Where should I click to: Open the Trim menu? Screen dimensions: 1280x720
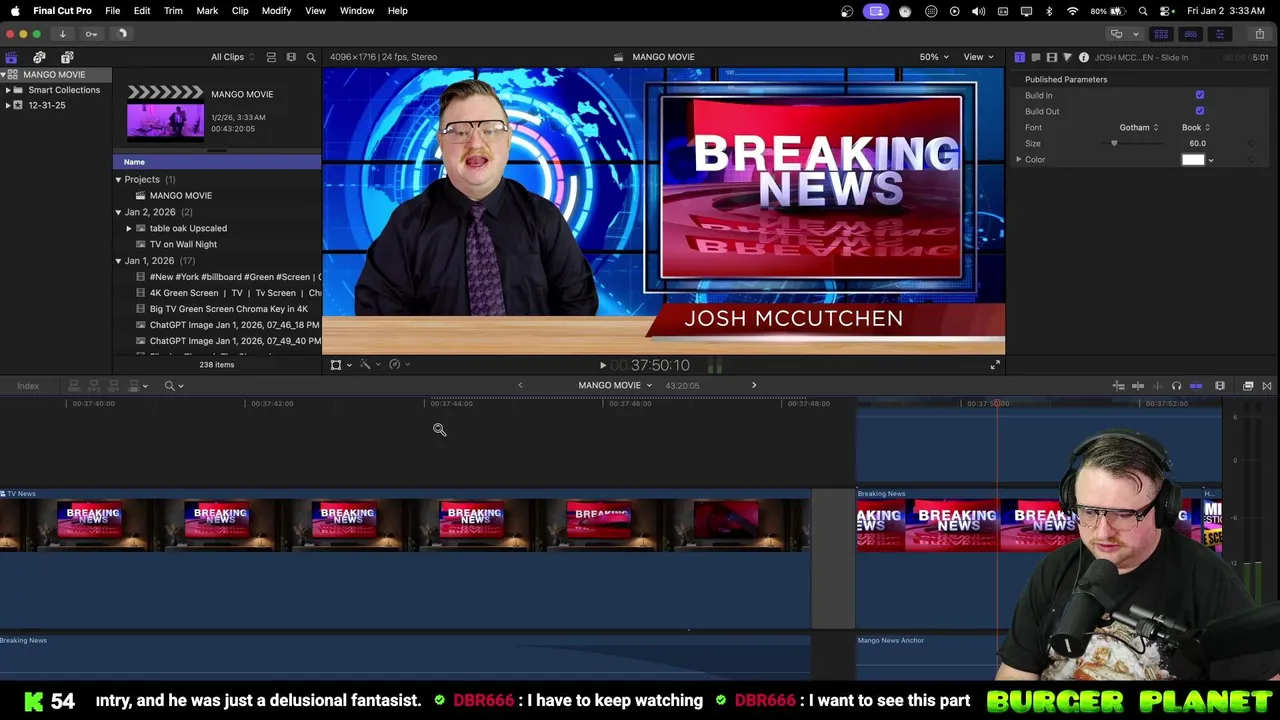[173, 11]
